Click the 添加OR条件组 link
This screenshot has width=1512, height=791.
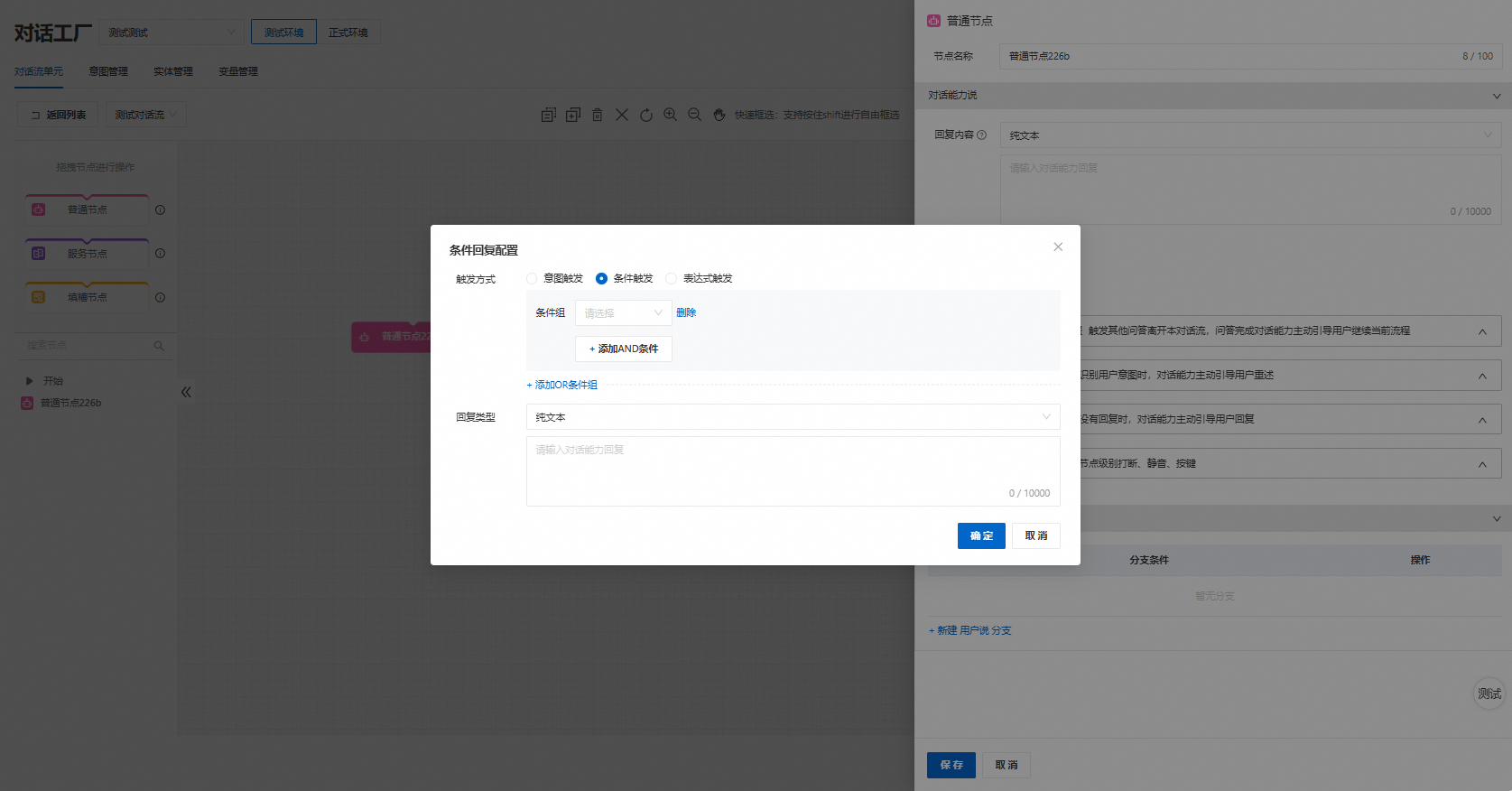[562, 385]
